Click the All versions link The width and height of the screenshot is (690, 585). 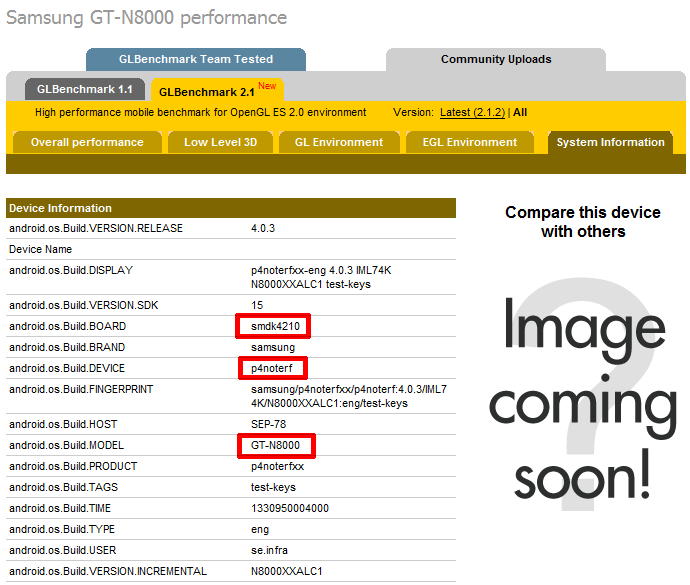click(520, 113)
